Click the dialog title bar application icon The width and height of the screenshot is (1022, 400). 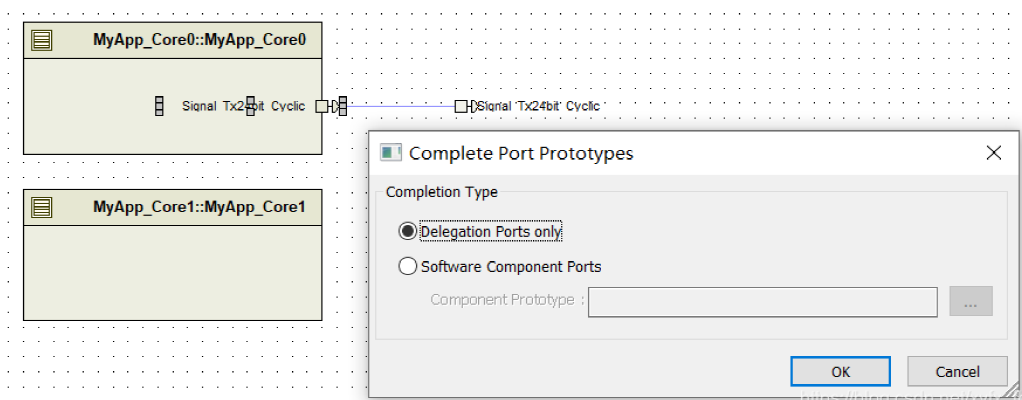(391, 153)
